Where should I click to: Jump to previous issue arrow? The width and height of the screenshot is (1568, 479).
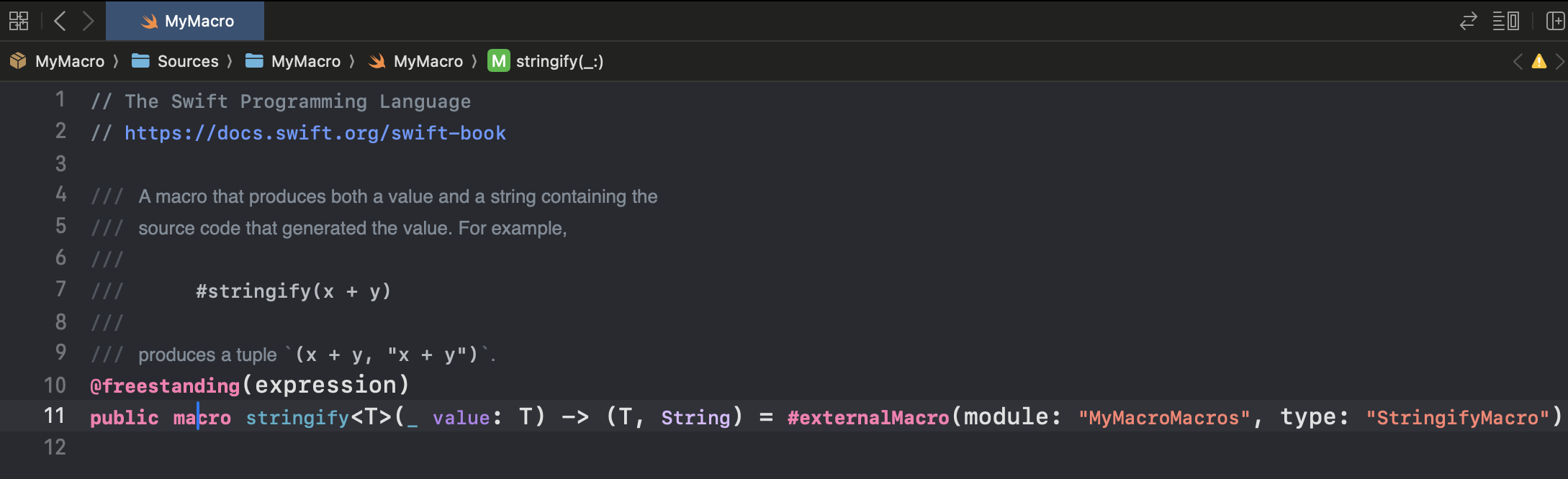click(x=1518, y=61)
